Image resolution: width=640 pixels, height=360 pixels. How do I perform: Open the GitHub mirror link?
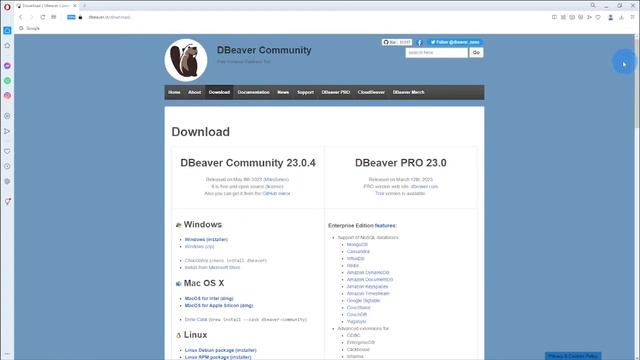276,193
